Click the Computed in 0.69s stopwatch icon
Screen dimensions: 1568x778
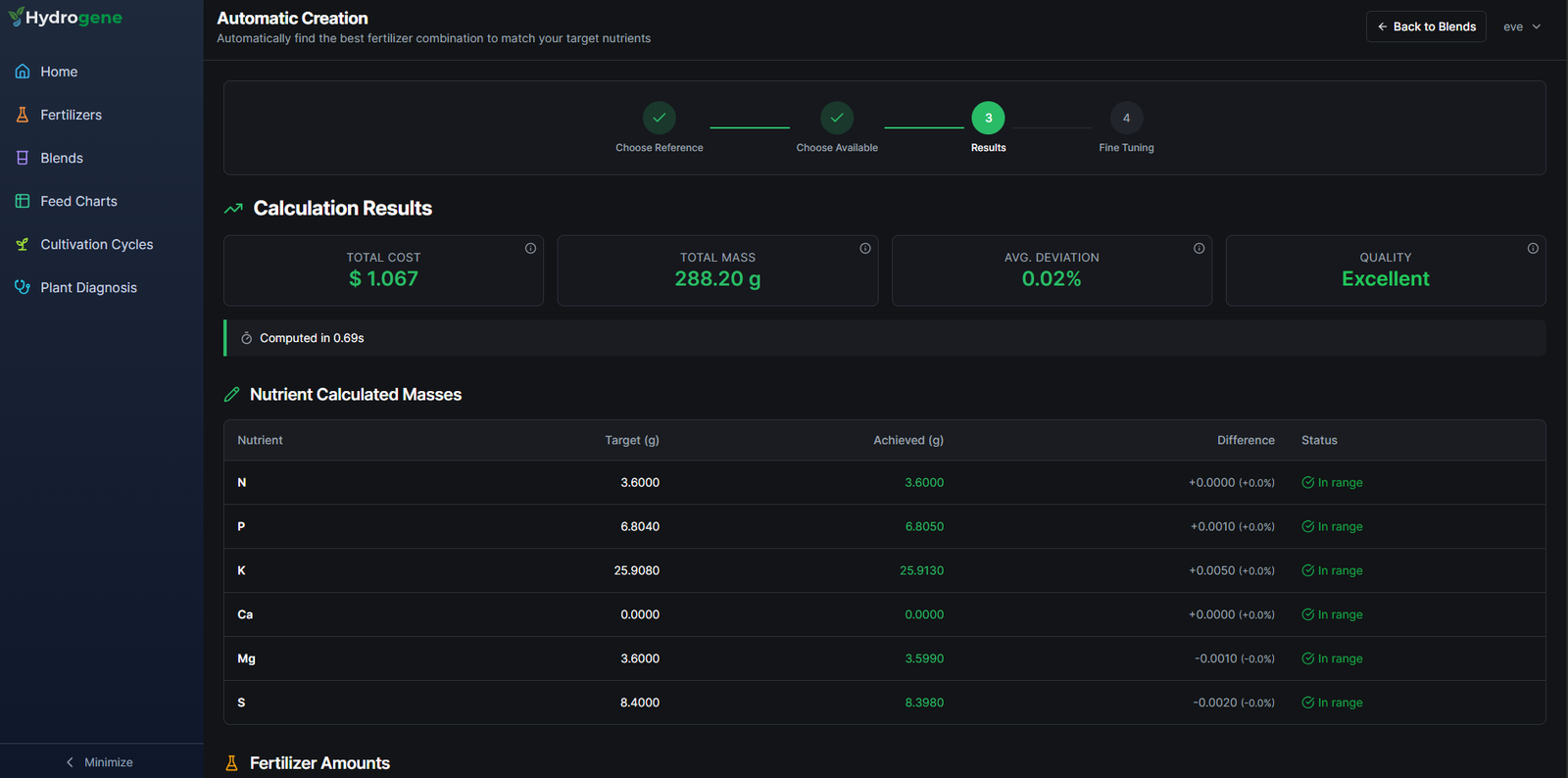point(247,338)
